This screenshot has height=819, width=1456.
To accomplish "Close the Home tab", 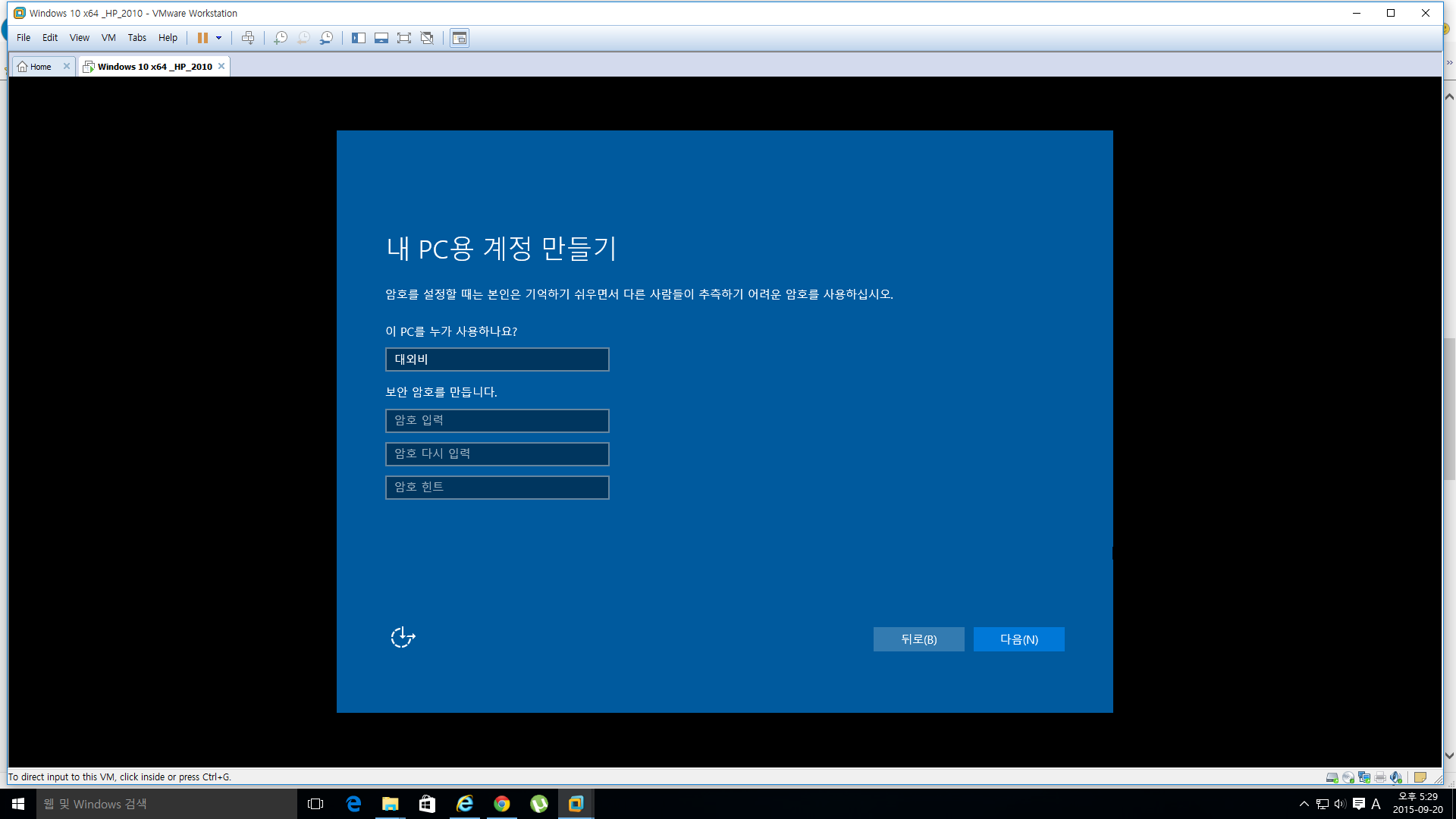I will coord(67,66).
